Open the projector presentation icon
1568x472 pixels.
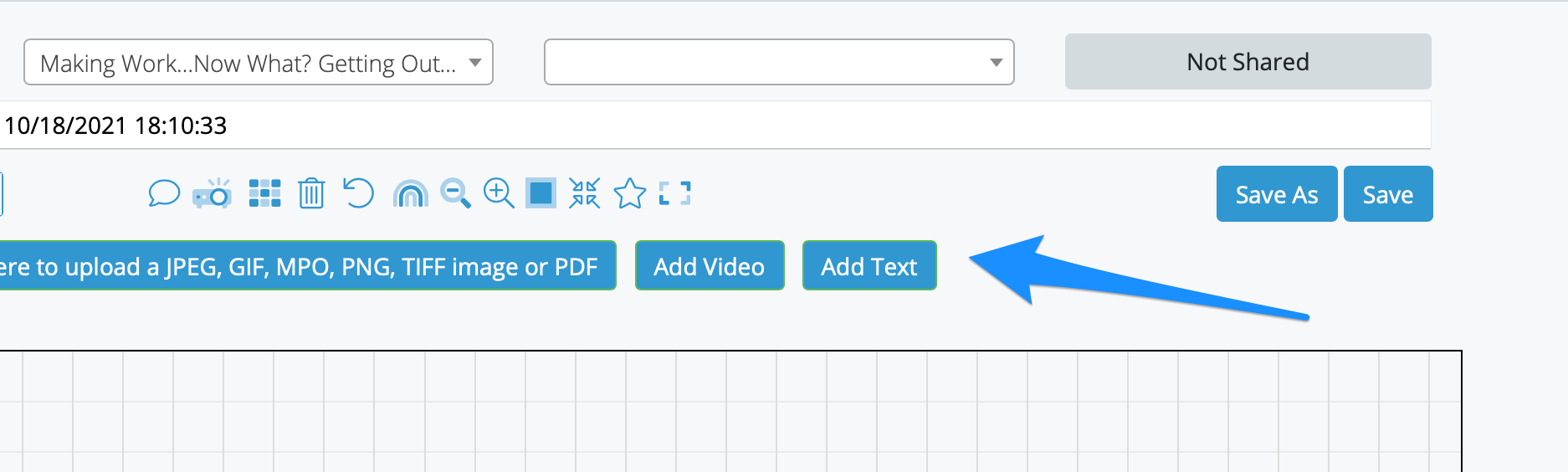(x=213, y=193)
